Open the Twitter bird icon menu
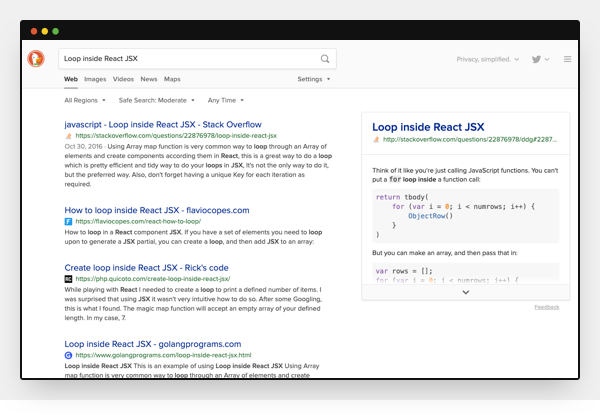 click(x=540, y=59)
